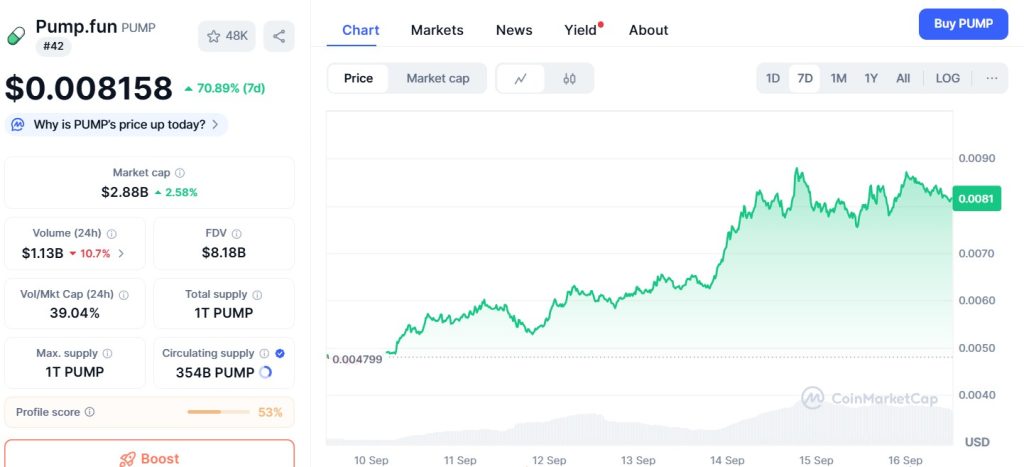Screen dimensions: 1024x467
Task: Click the Boost button
Action: click(149, 458)
